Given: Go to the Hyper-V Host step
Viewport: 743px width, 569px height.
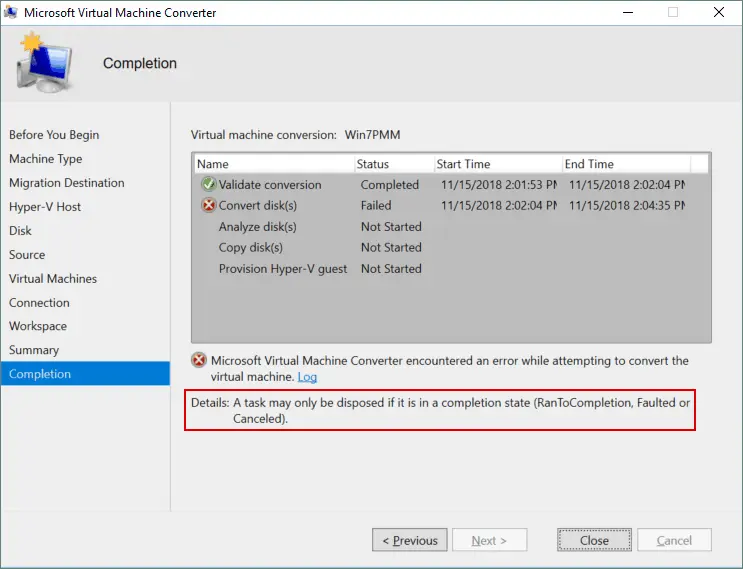Looking at the screenshot, I should click(x=45, y=207).
